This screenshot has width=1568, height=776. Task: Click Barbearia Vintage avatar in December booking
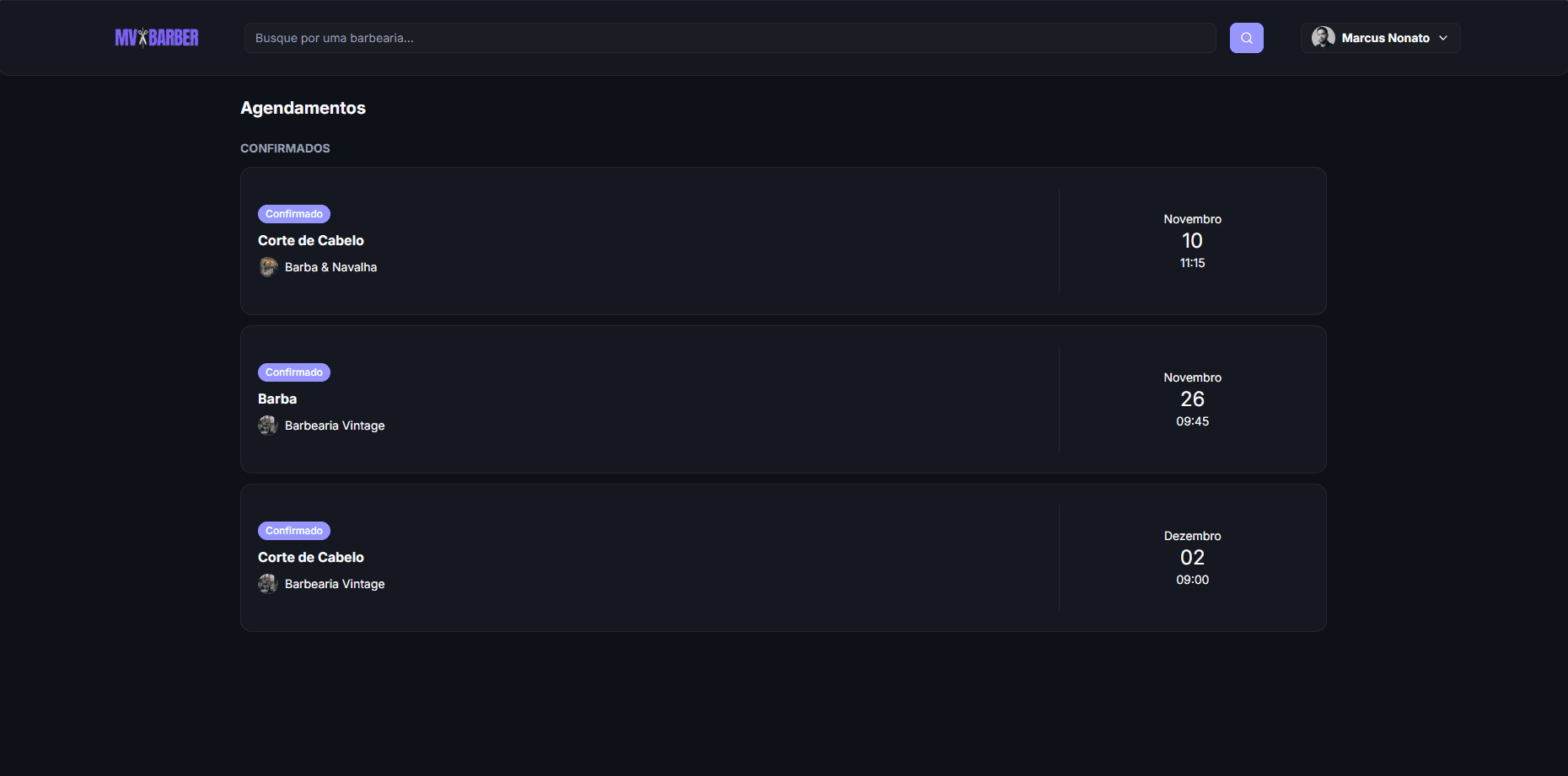click(268, 584)
